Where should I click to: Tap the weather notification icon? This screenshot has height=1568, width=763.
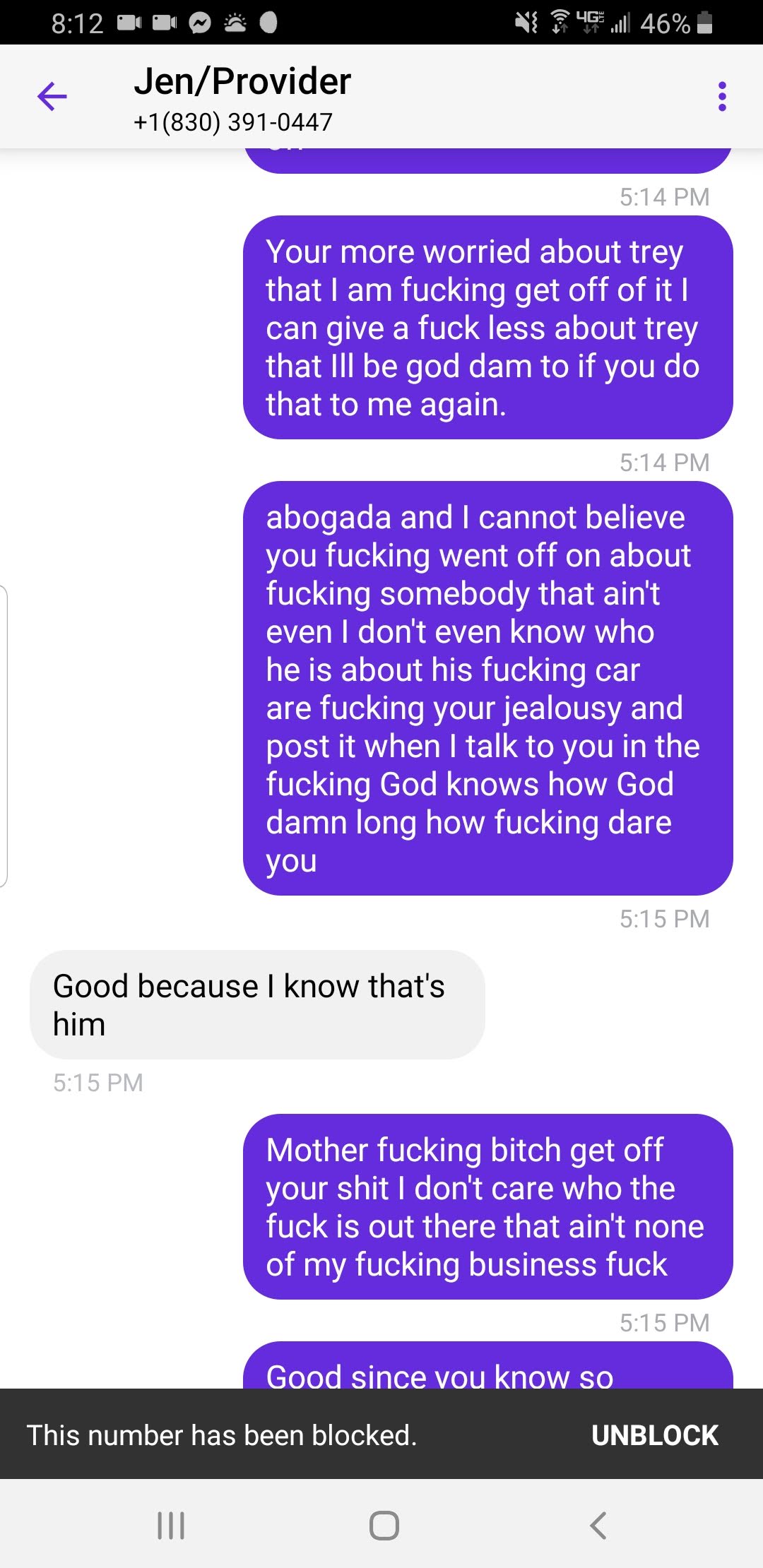click(235, 23)
